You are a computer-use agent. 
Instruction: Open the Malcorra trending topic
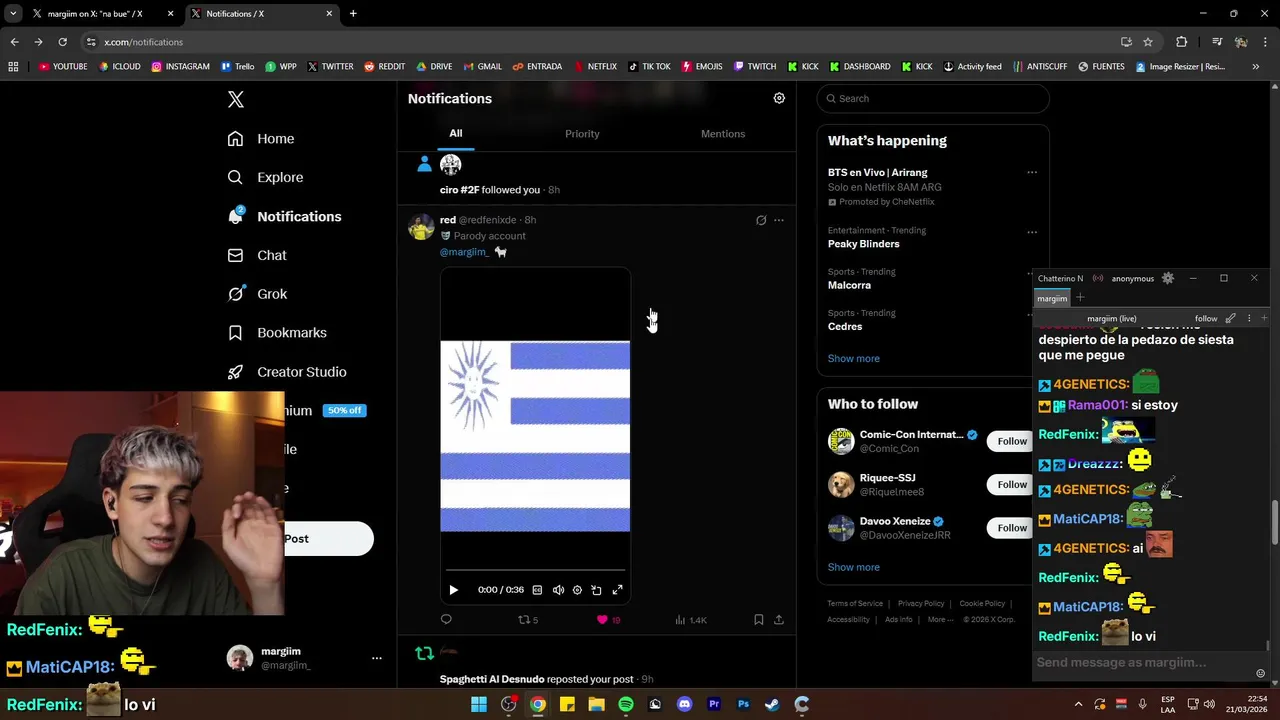click(848, 285)
